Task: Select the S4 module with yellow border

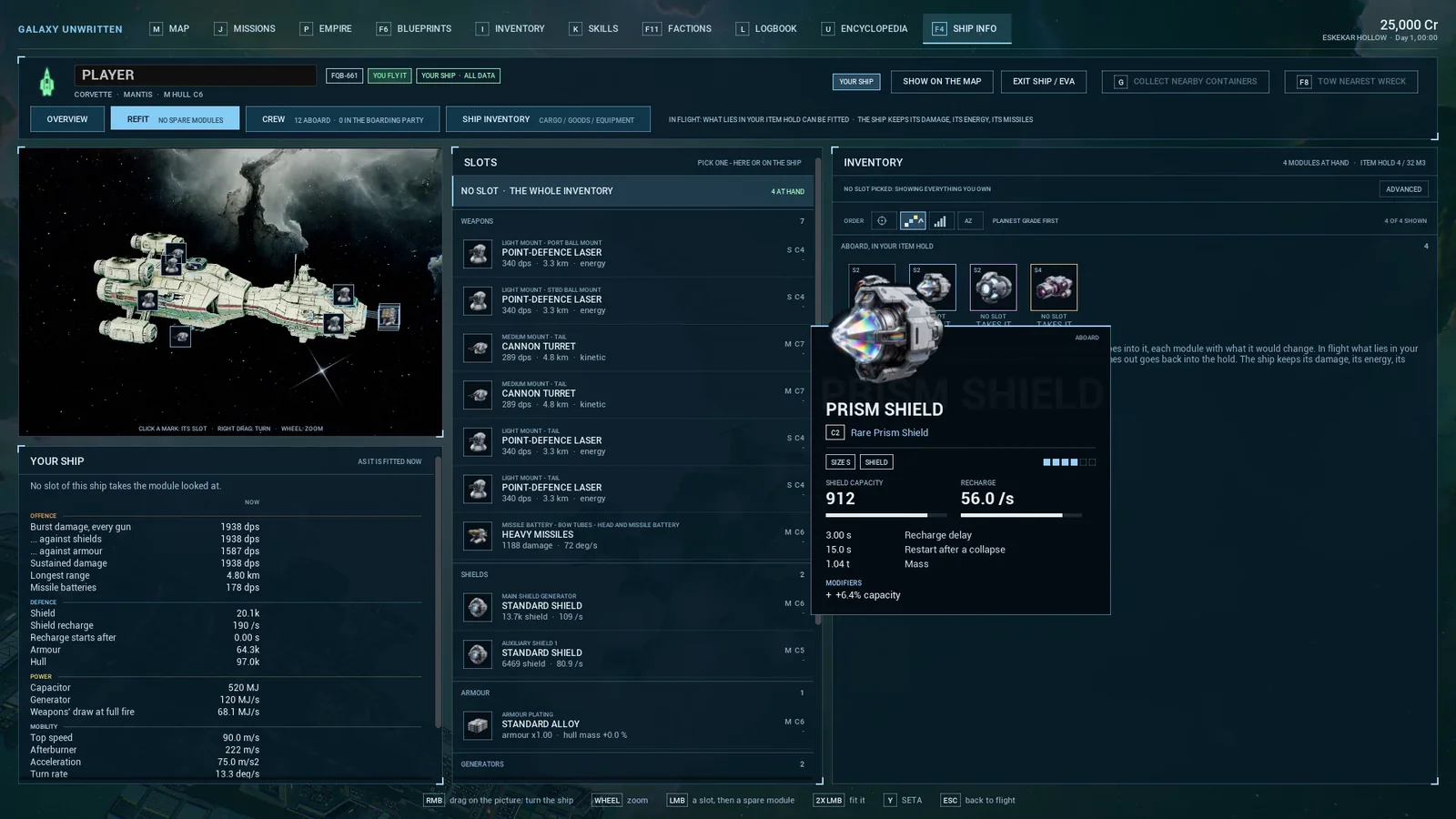Action: tap(1054, 288)
